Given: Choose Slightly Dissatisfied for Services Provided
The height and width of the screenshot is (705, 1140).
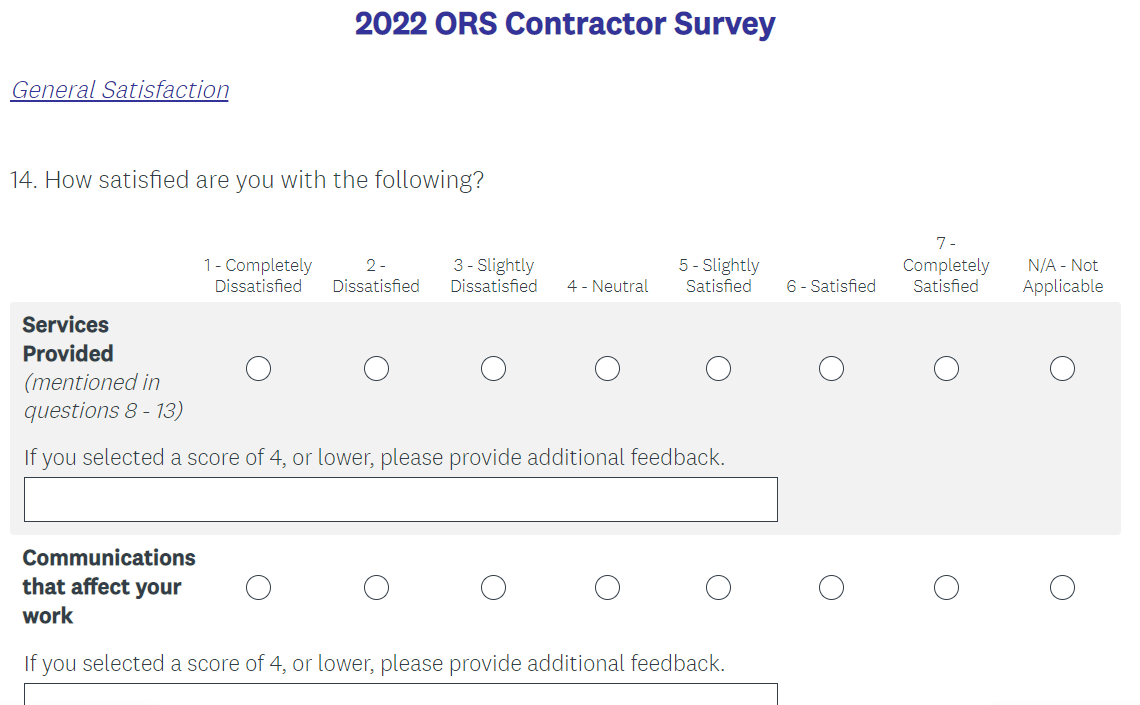Looking at the screenshot, I should click(x=493, y=369).
